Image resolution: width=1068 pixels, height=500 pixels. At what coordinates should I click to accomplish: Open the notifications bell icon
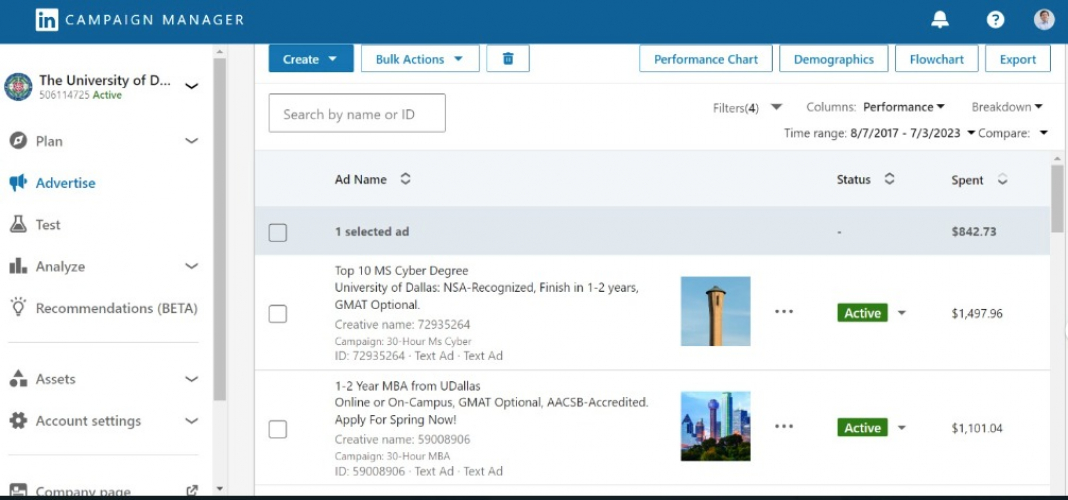coord(940,20)
